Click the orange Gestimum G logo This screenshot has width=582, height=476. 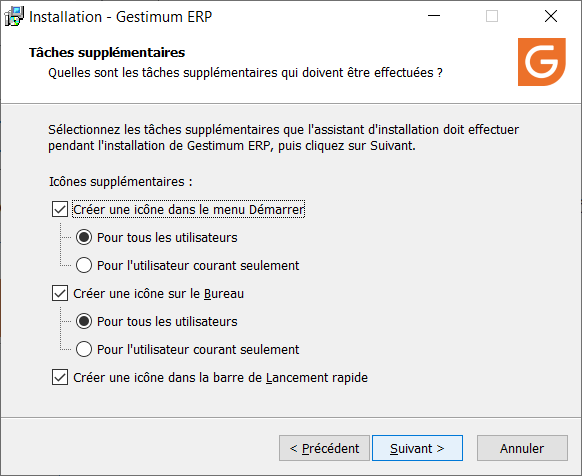pyautogui.click(x=542, y=62)
